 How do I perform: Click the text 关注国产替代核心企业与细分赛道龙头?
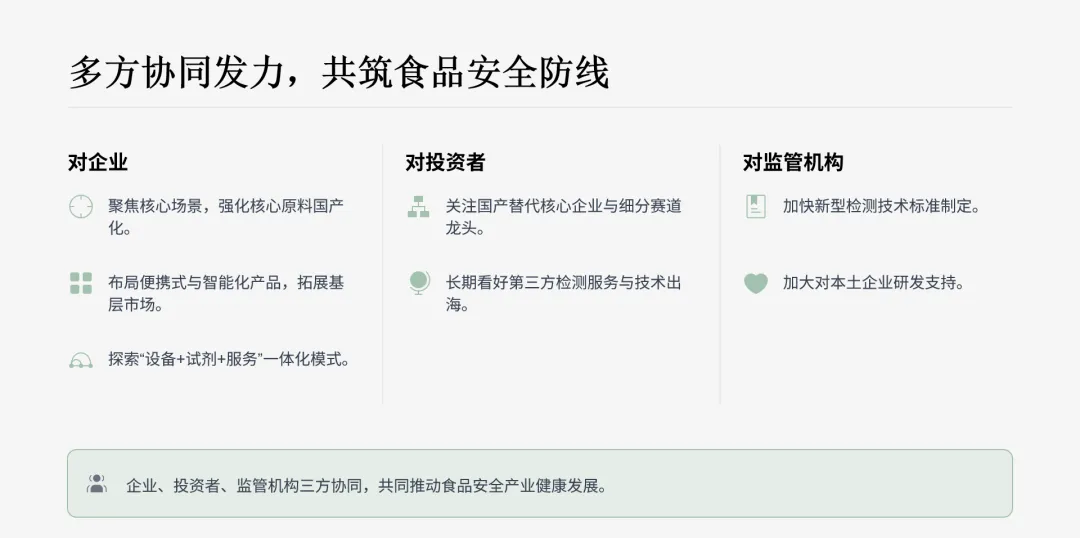(x=563, y=217)
